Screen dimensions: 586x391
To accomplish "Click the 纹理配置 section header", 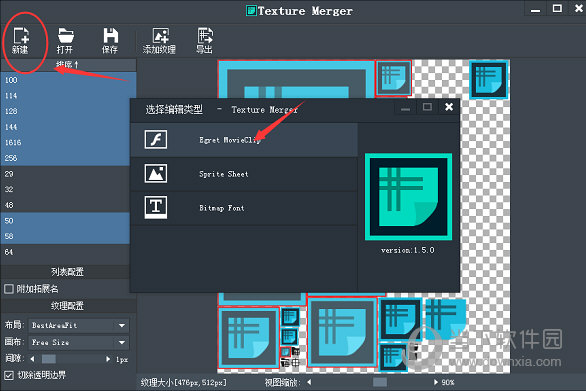I will [67, 306].
